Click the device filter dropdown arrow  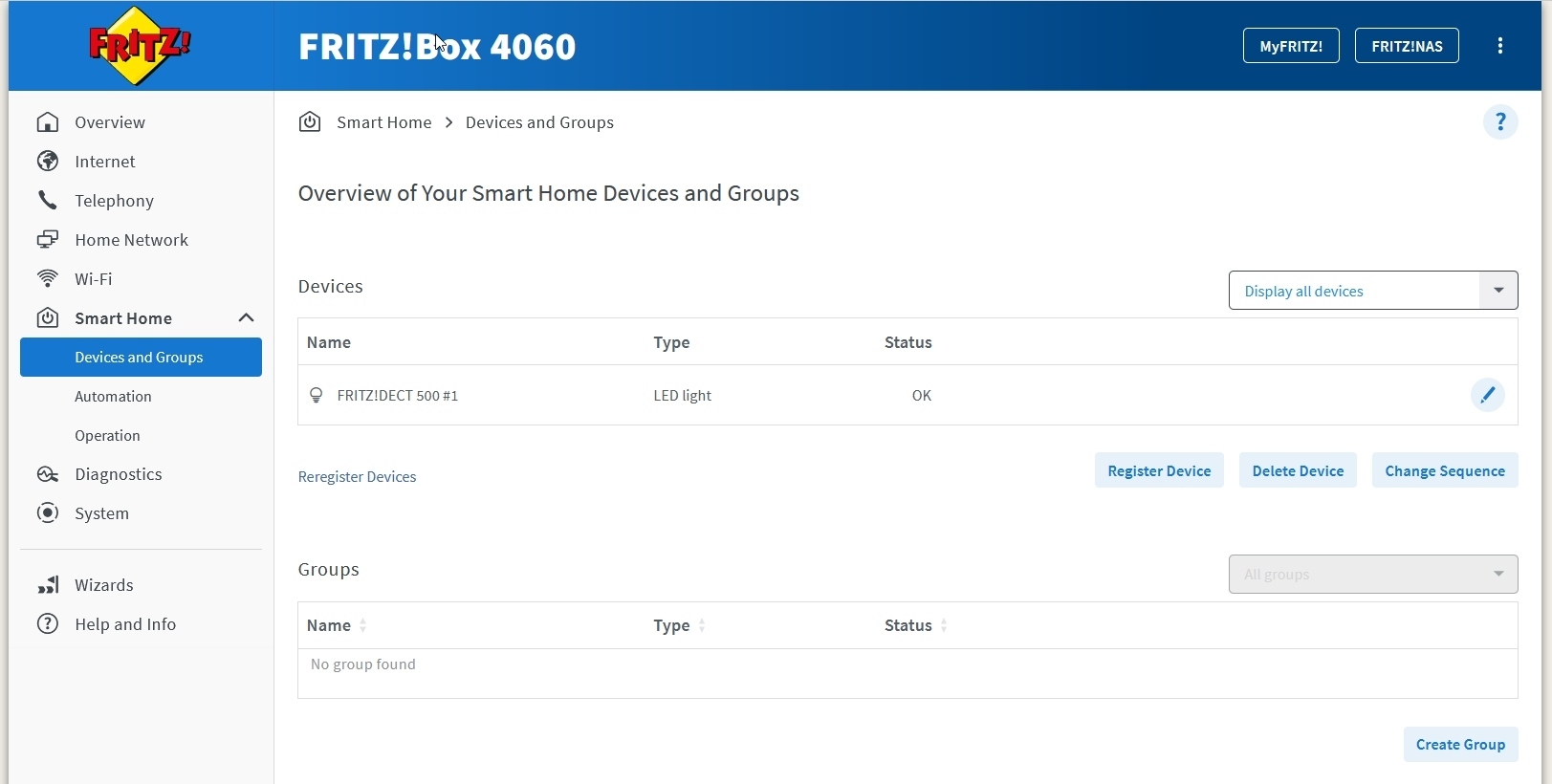(x=1498, y=291)
